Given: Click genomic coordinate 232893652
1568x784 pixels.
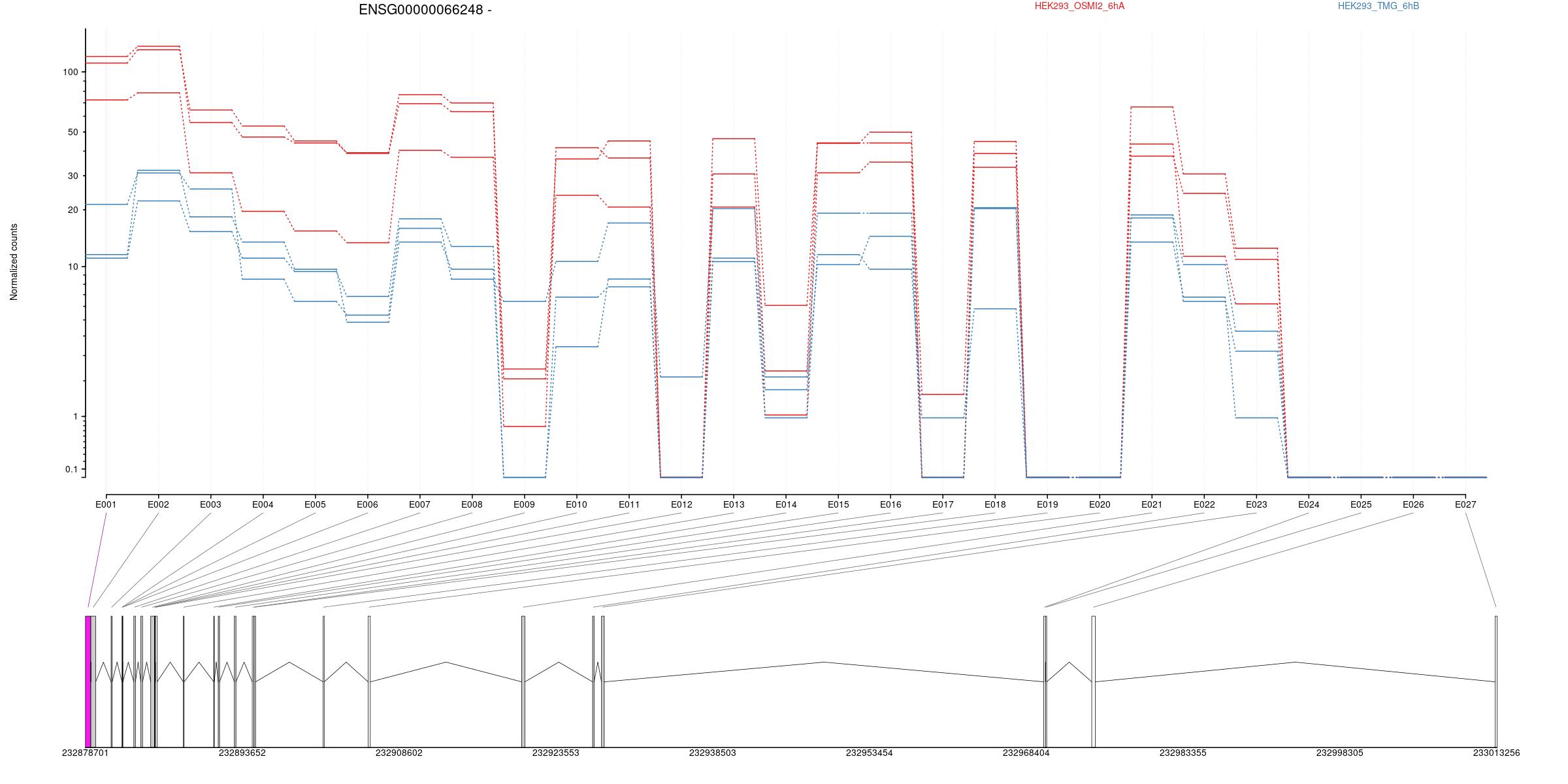Looking at the screenshot, I should pyautogui.click(x=242, y=753).
